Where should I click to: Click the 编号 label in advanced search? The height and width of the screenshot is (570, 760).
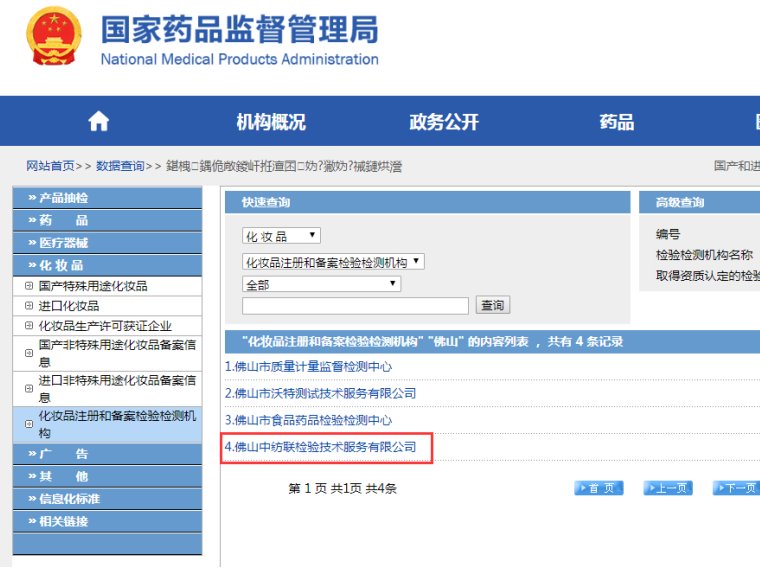point(668,234)
